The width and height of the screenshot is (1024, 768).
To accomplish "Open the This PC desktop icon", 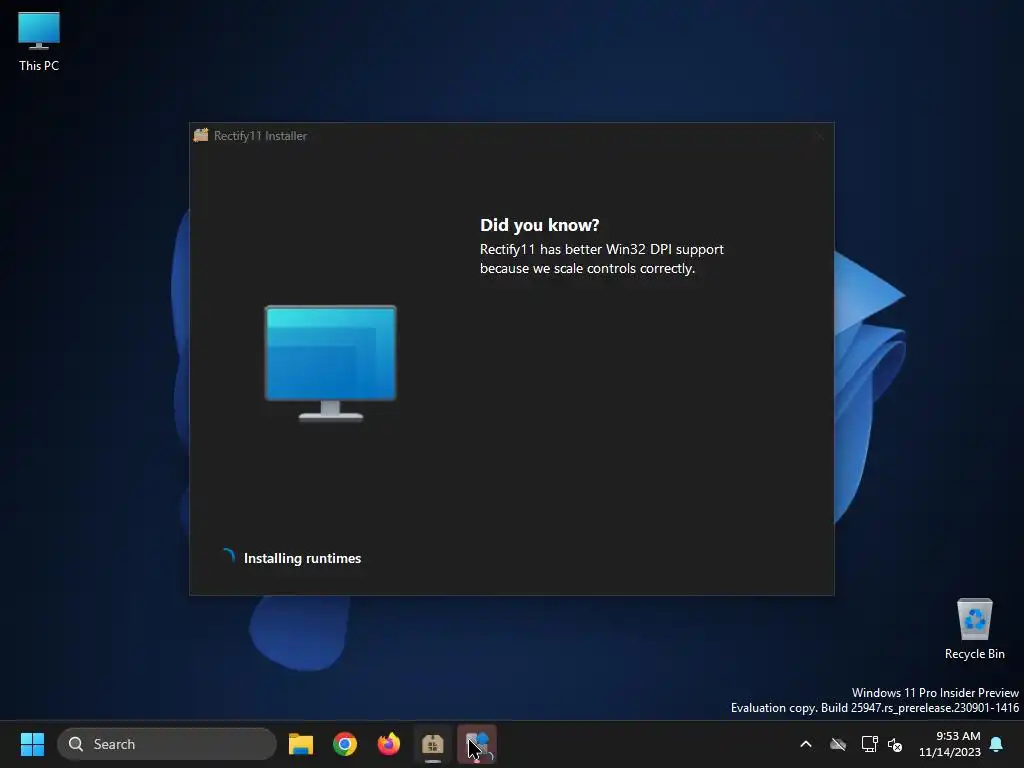I will point(39,42).
